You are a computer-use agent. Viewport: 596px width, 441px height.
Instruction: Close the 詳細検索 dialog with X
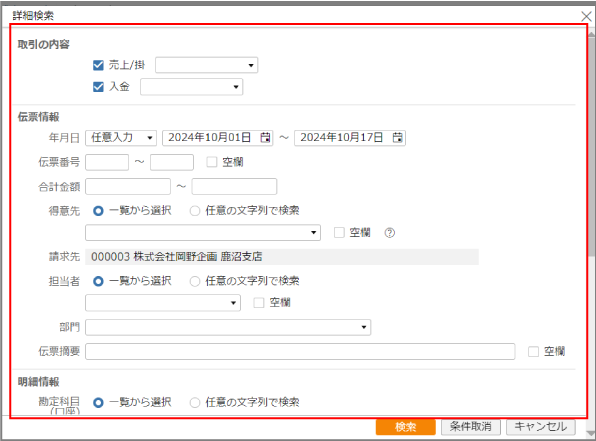[x=586, y=16]
